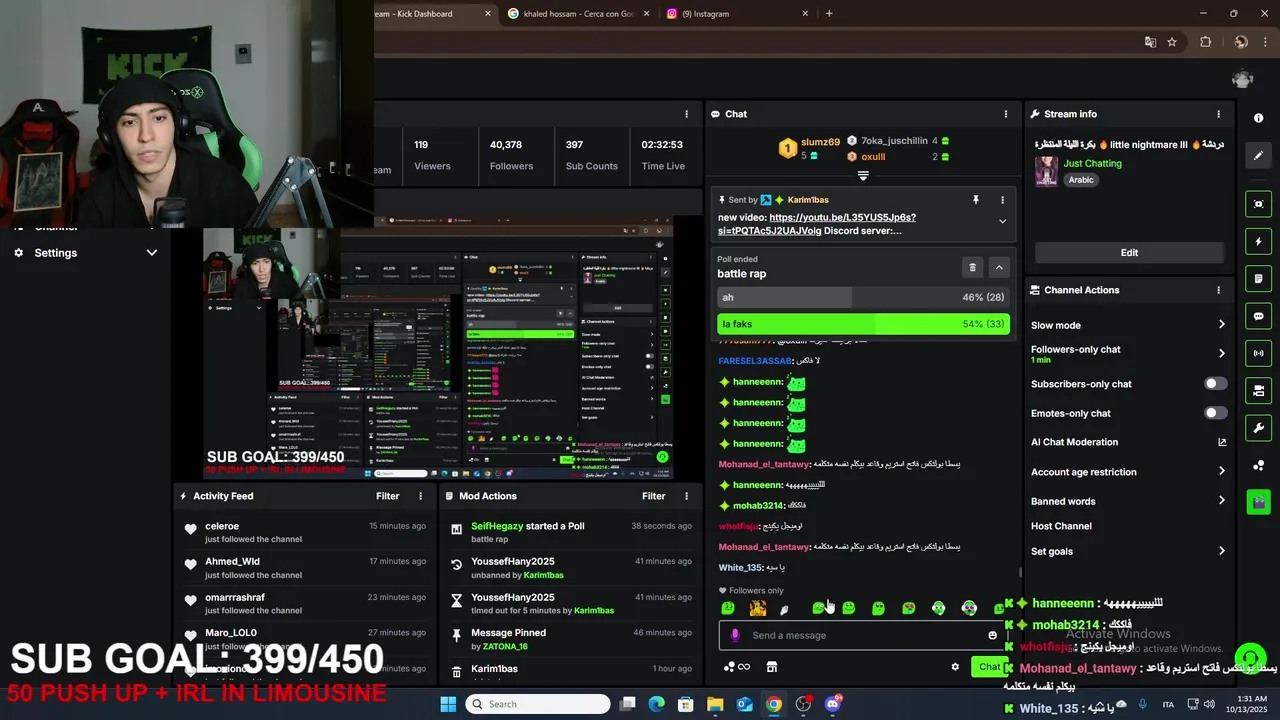Open OBS Studio from the taskbar
The width and height of the screenshot is (1280, 720).
[x=803, y=704]
